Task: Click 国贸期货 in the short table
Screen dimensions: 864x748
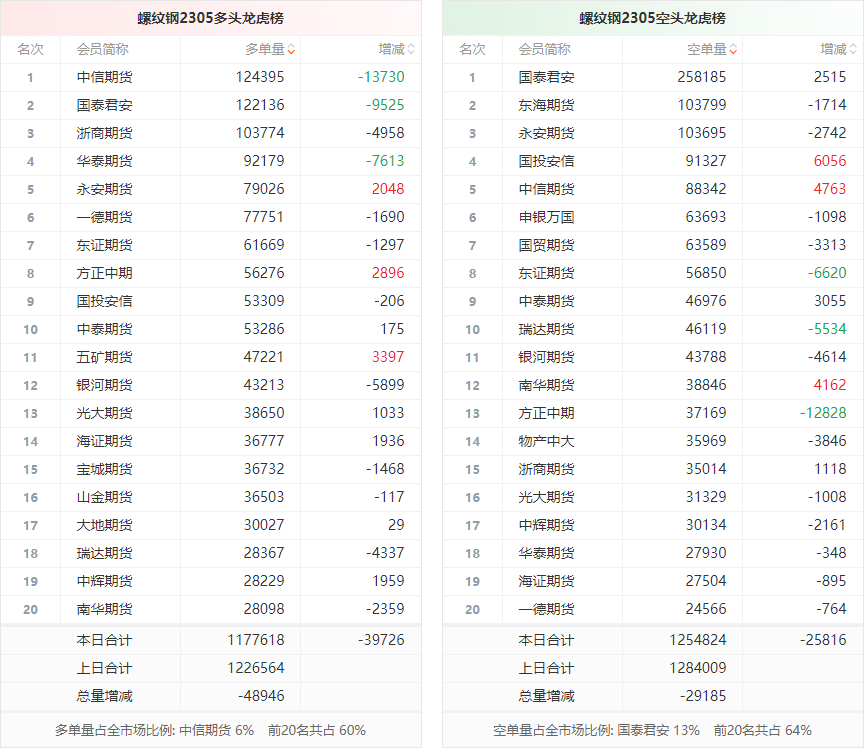Action: click(546, 245)
